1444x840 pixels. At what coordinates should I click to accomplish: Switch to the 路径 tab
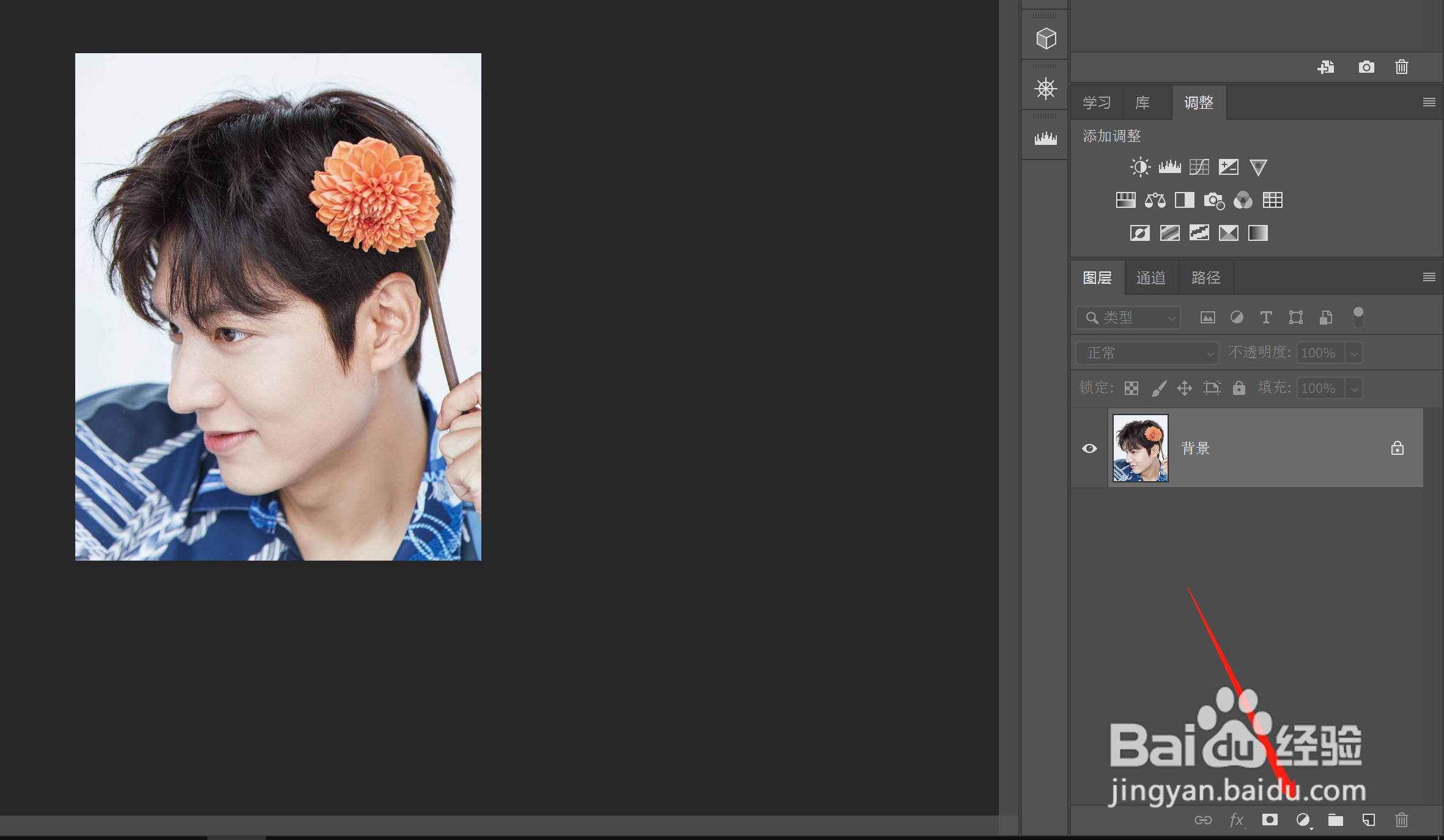(x=1205, y=278)
